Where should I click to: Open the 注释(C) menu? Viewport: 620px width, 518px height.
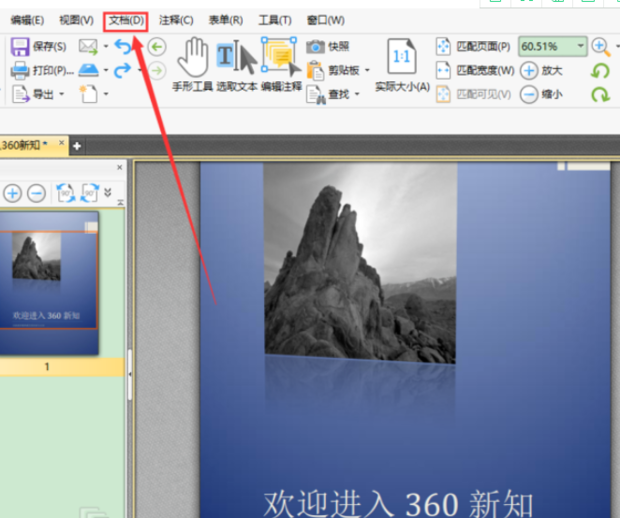tap(176, 20)
